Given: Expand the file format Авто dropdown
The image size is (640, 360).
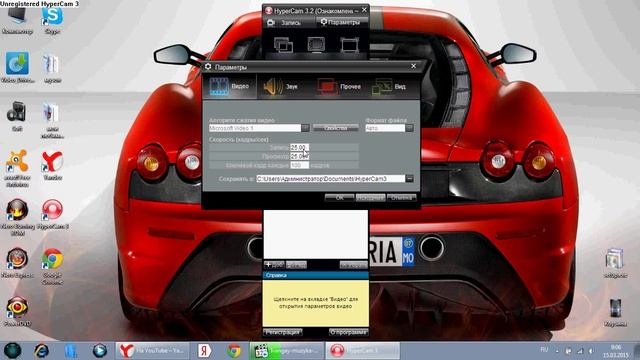Looking at the screenshot, I should click(x=409, y=128).
